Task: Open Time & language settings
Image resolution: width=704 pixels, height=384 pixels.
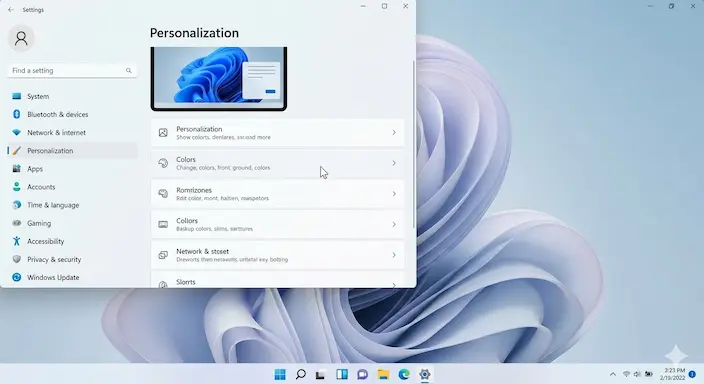Action: coord(72,205)
